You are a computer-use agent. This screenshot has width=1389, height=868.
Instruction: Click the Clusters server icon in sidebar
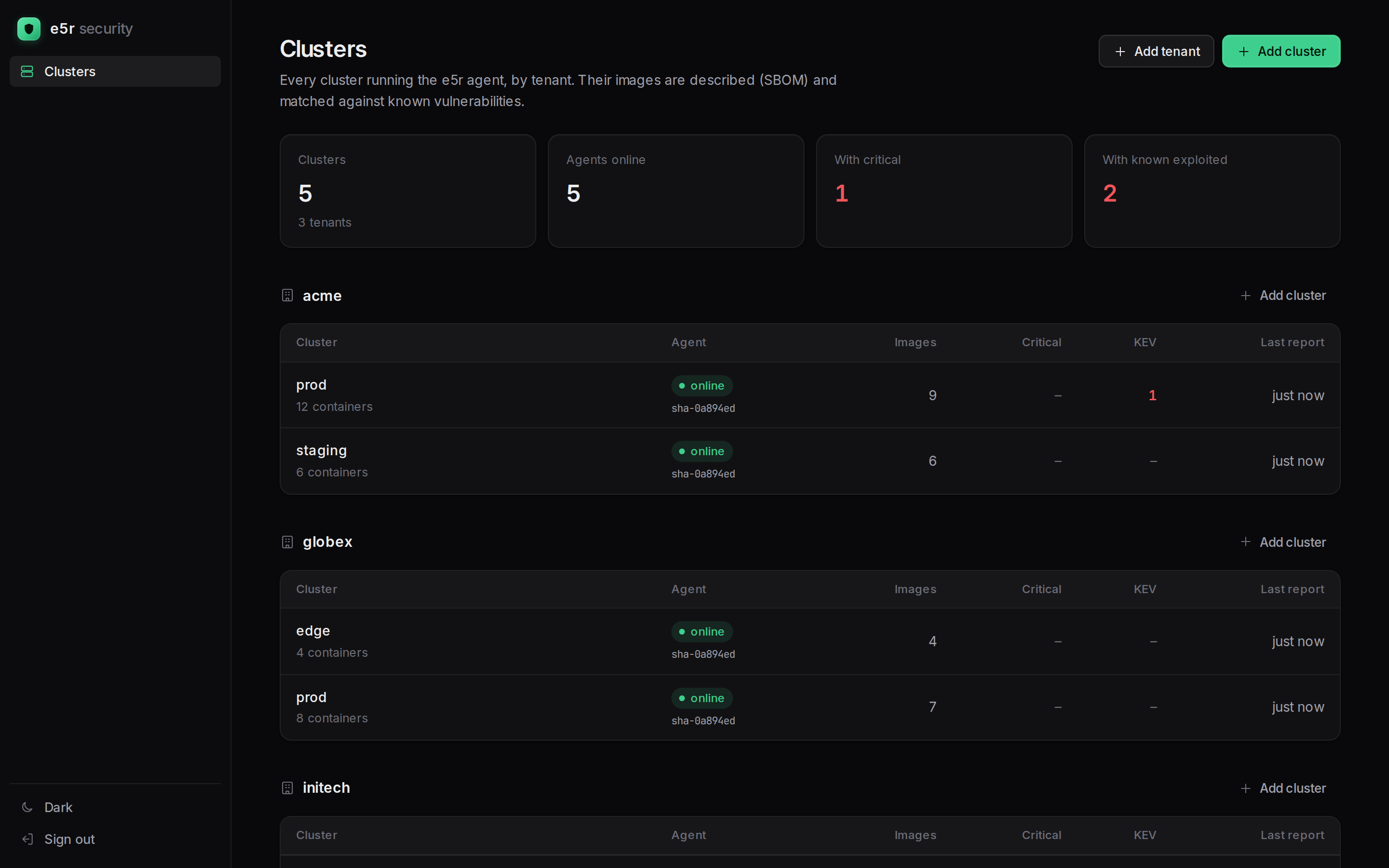pyautogui.click(x=27, y=71)
